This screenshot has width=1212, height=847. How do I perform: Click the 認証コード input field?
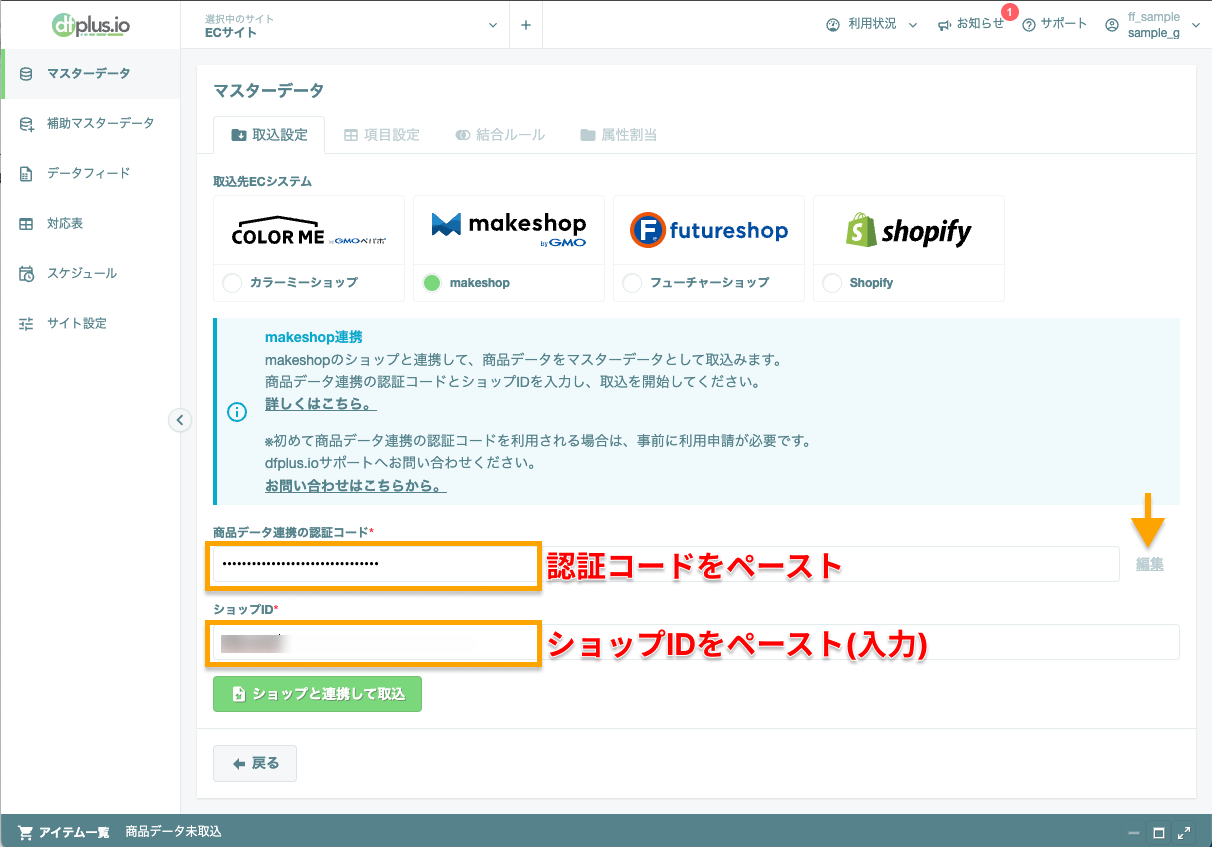point(665,564)
